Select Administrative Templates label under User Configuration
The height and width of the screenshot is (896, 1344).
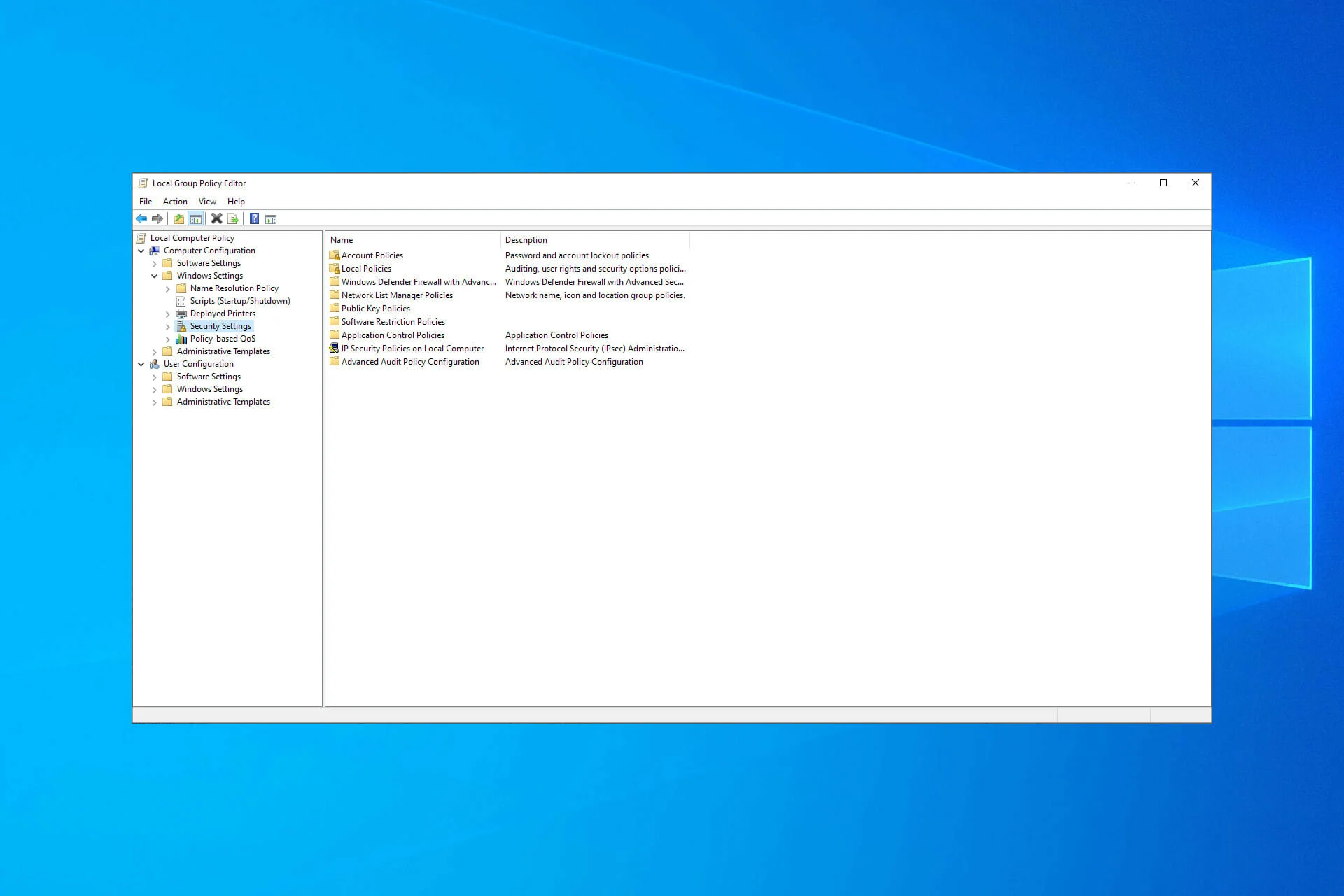click(x=223, y=402)
